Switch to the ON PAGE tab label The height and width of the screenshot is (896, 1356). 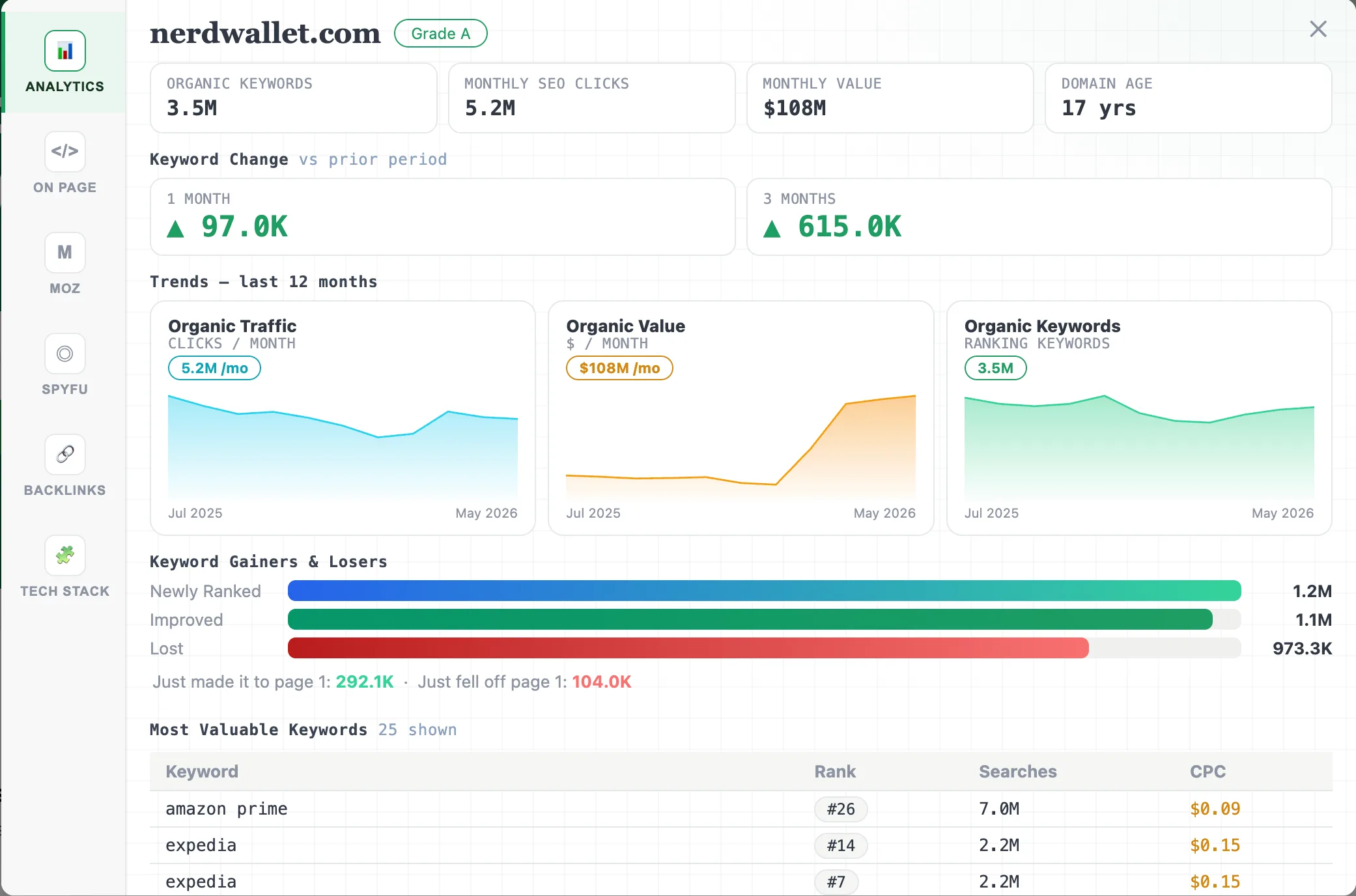point(64,188)
